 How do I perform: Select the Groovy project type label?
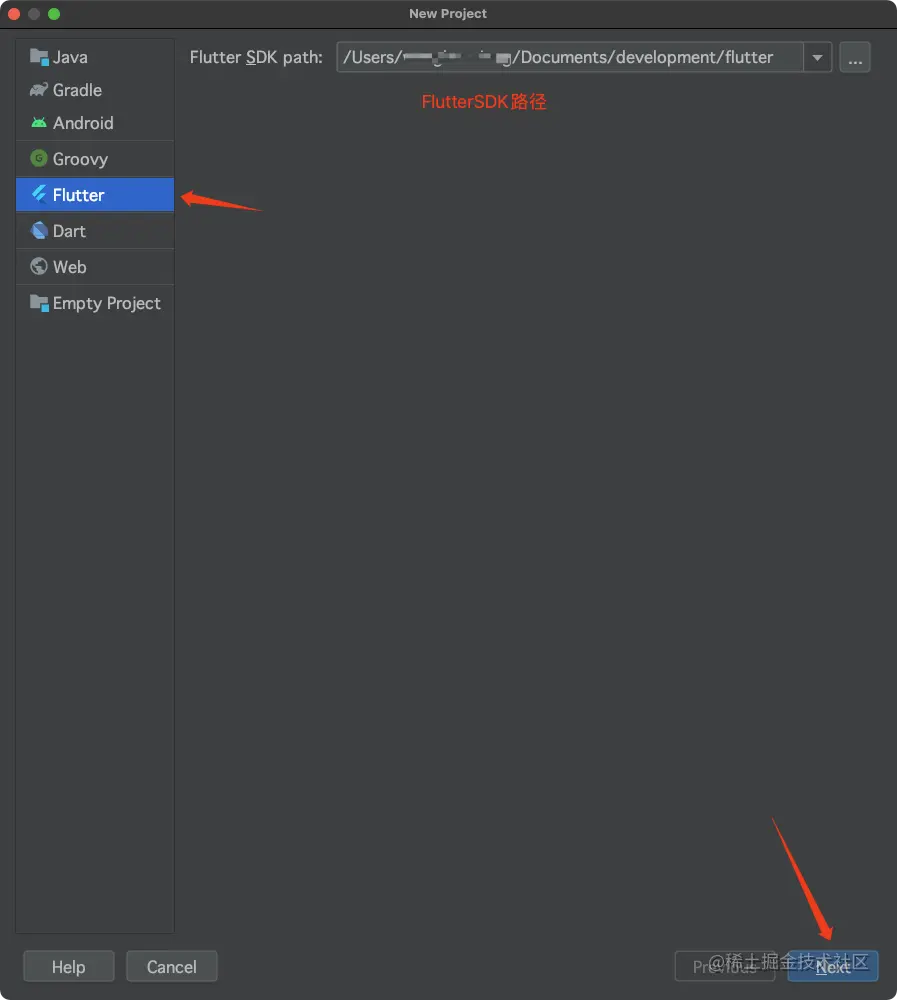pos(80,159)
